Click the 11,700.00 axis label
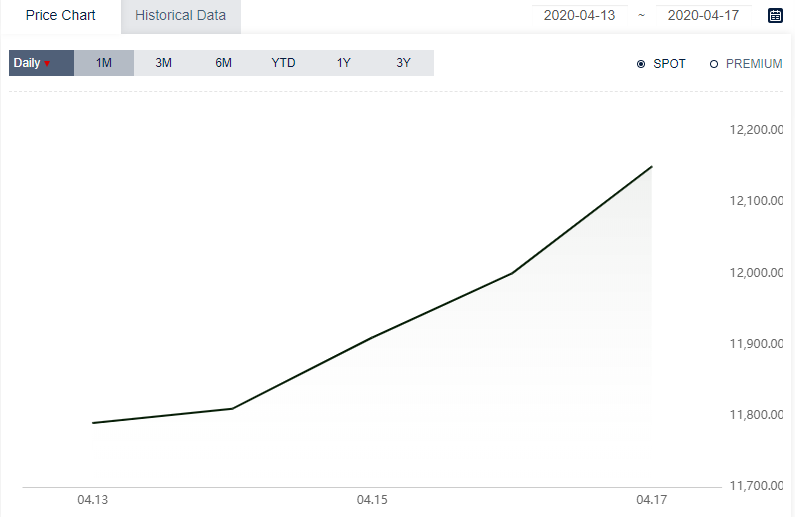This screenshot has width=795, height=517. click(756, 486)
